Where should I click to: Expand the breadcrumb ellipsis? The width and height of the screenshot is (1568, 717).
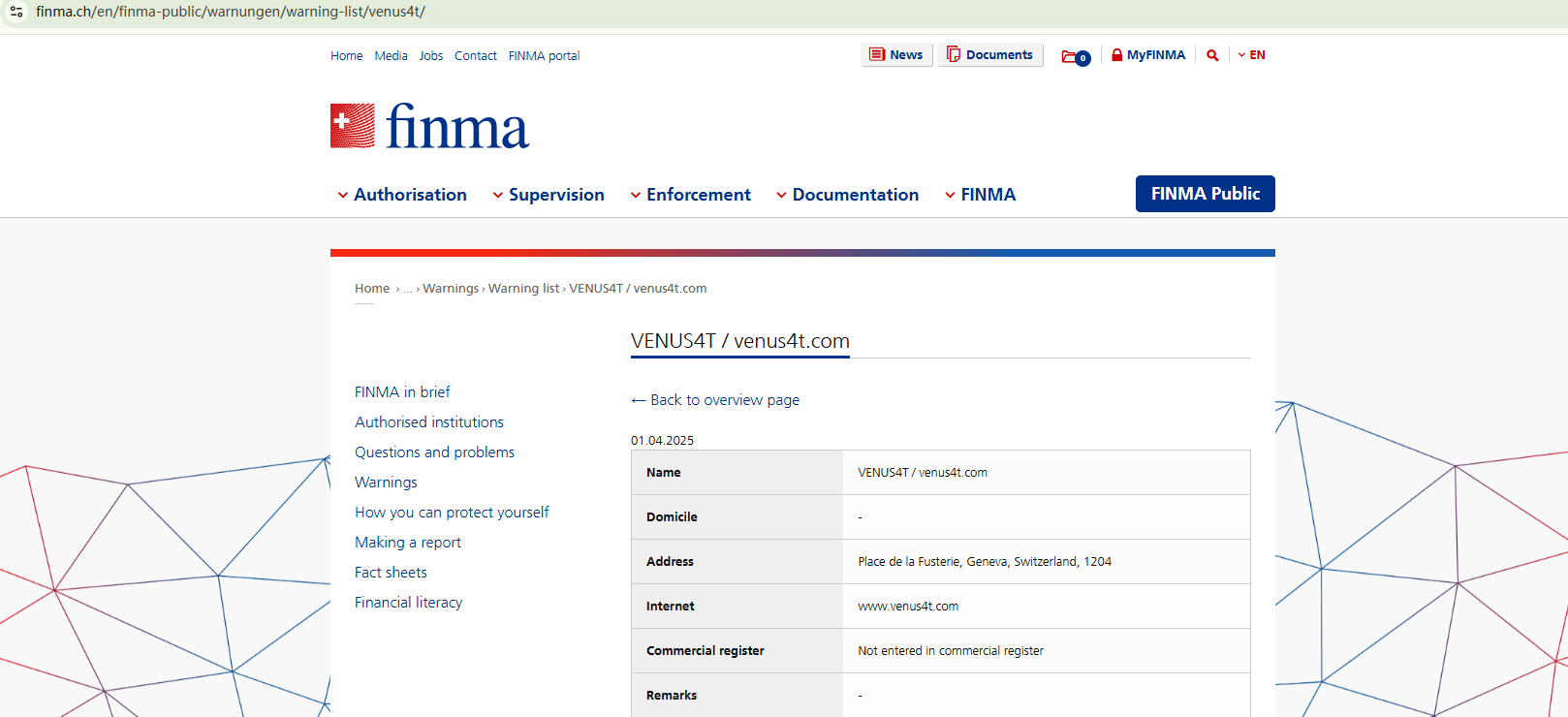coord(408,289)
